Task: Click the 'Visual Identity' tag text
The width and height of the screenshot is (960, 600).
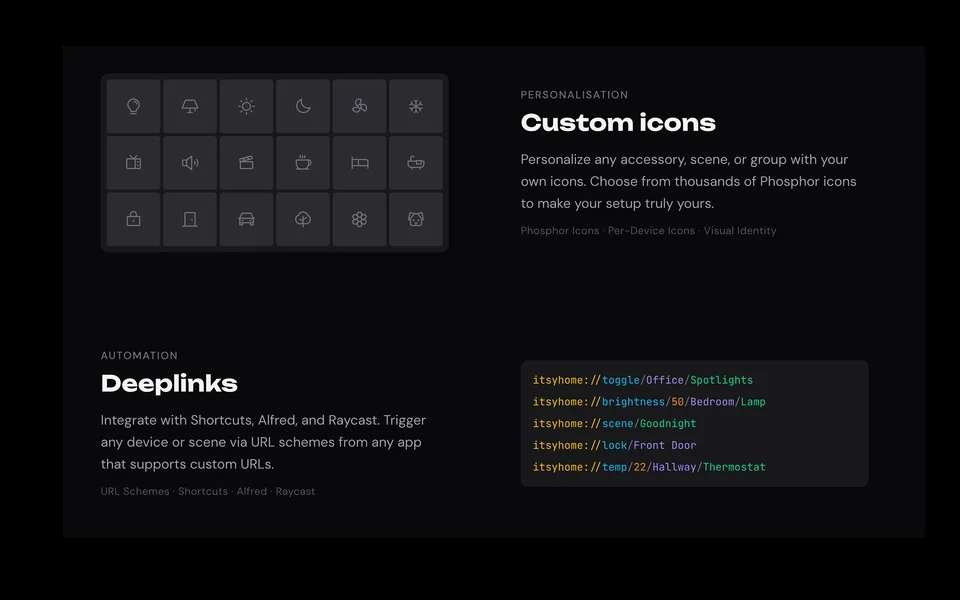Action: pos(740,231)
